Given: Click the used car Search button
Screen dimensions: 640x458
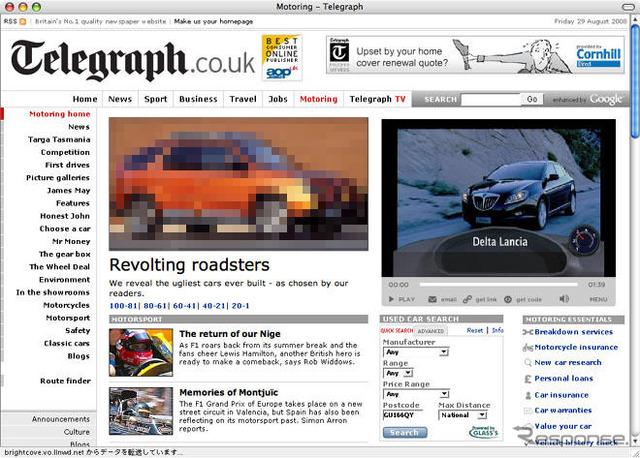Looking at the screenshot, I should (404, 432).
